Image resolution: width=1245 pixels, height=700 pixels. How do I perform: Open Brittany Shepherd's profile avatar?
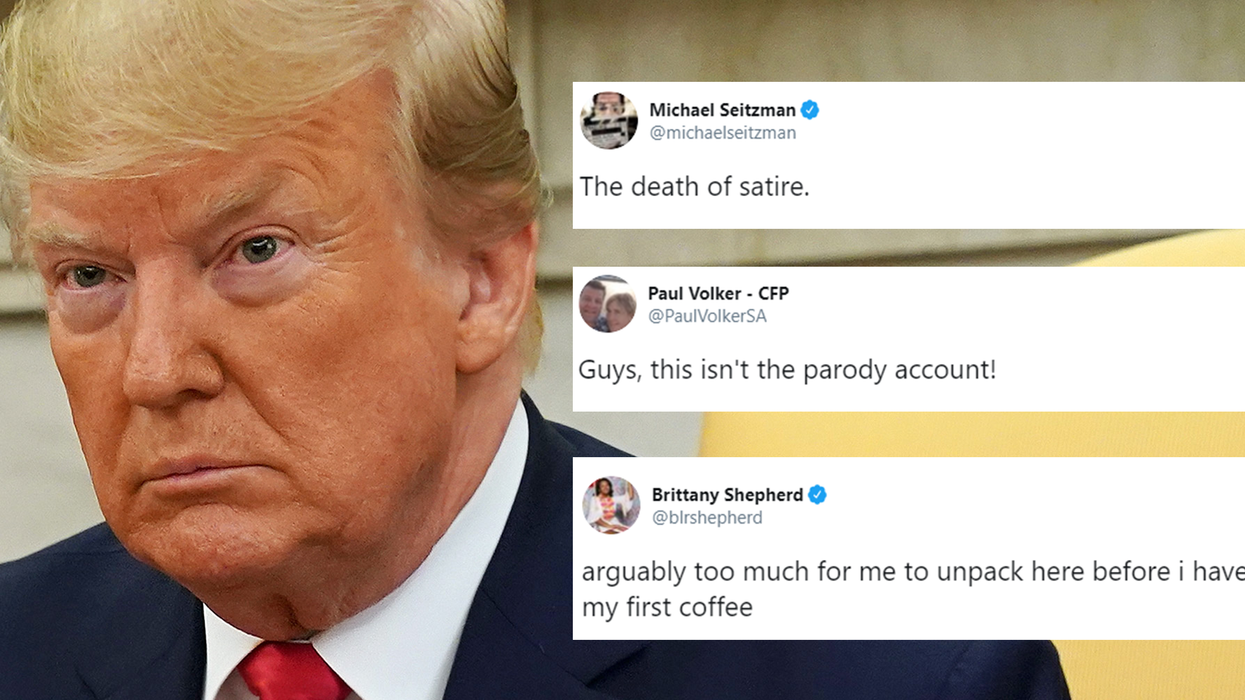click(x=611, y=505)
